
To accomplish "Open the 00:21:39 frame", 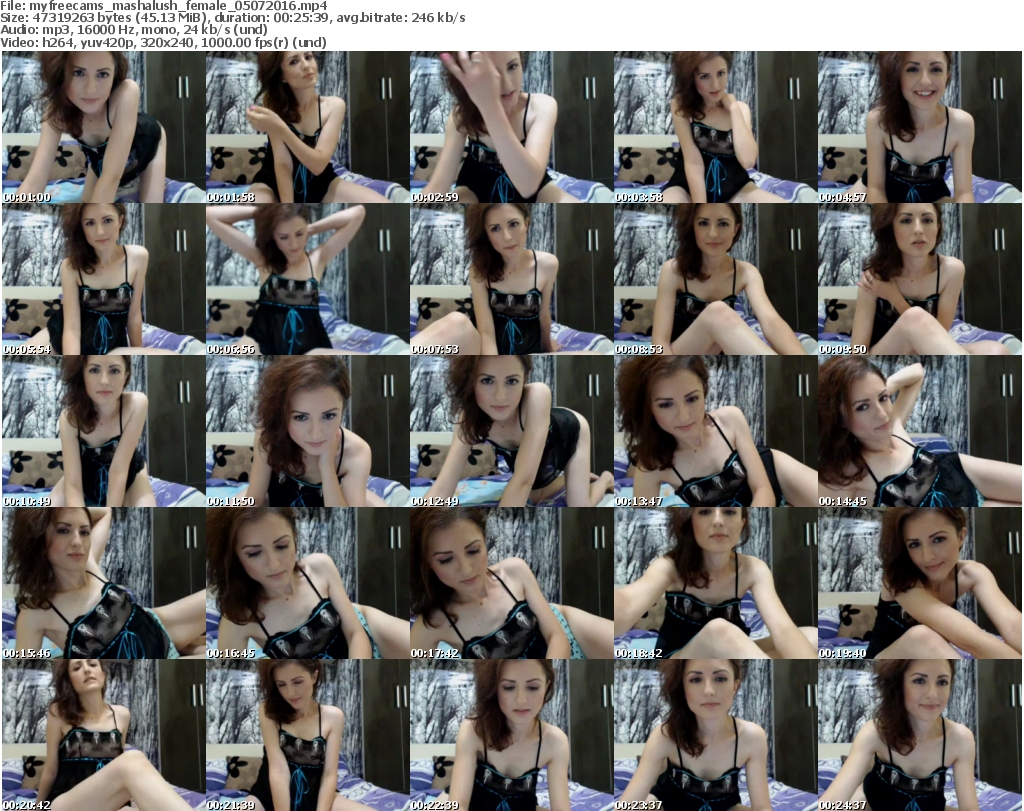I will pos(308,735).
